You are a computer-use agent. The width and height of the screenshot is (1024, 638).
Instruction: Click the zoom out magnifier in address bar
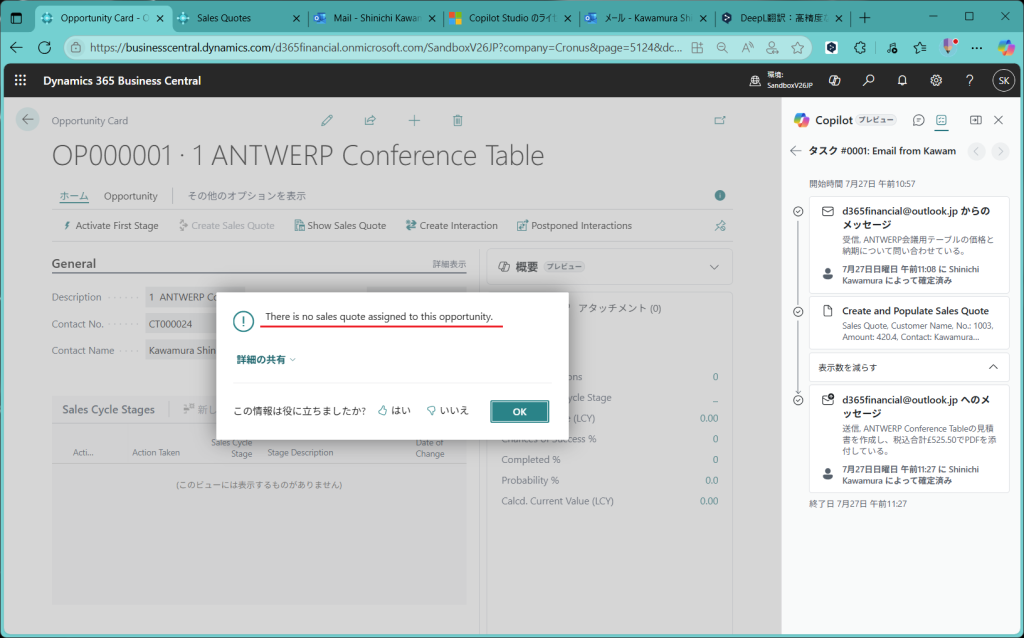(x=722, y=47)
